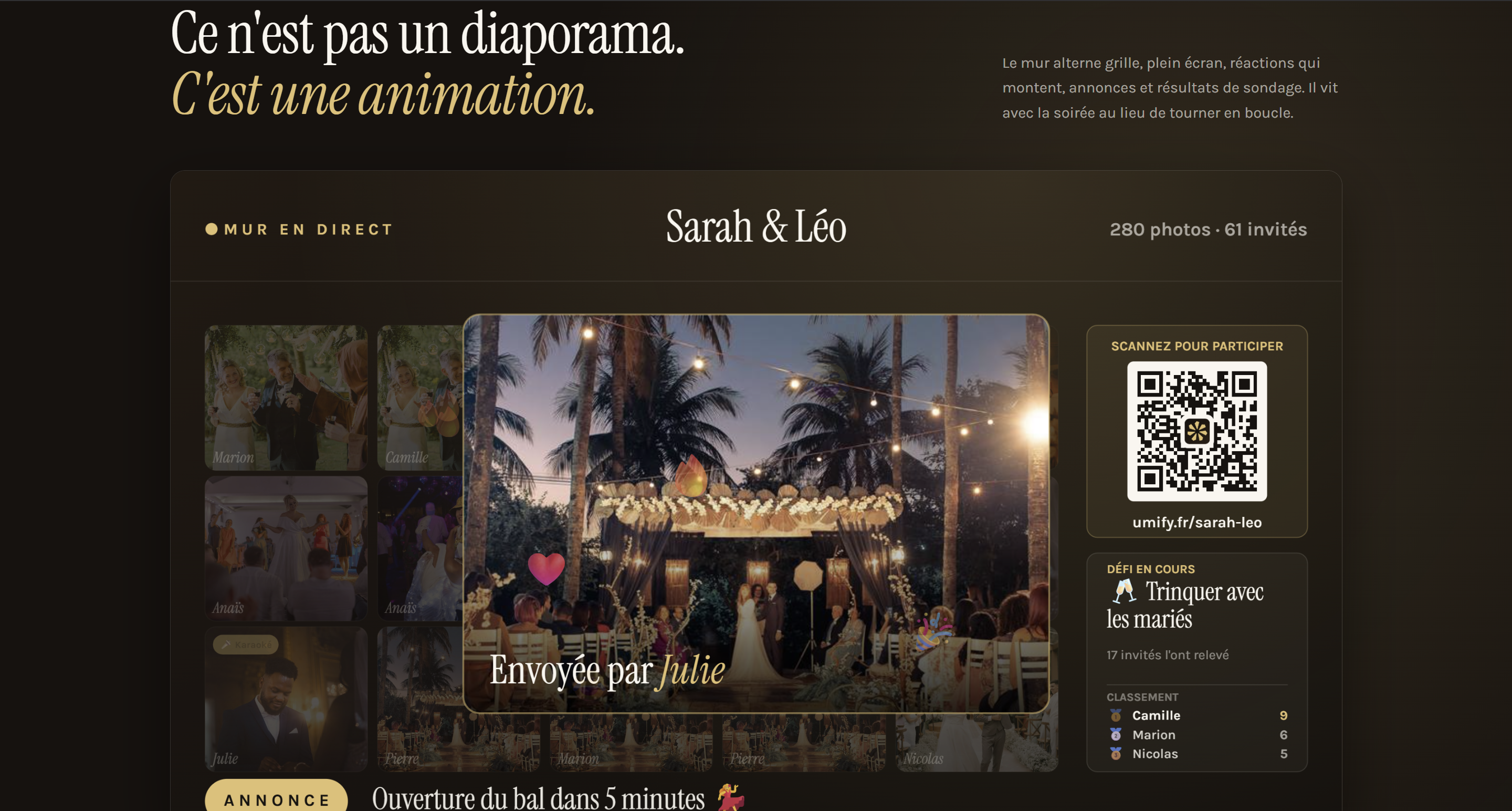Click the party popper reaction emoji

click(x=934, y=630)
